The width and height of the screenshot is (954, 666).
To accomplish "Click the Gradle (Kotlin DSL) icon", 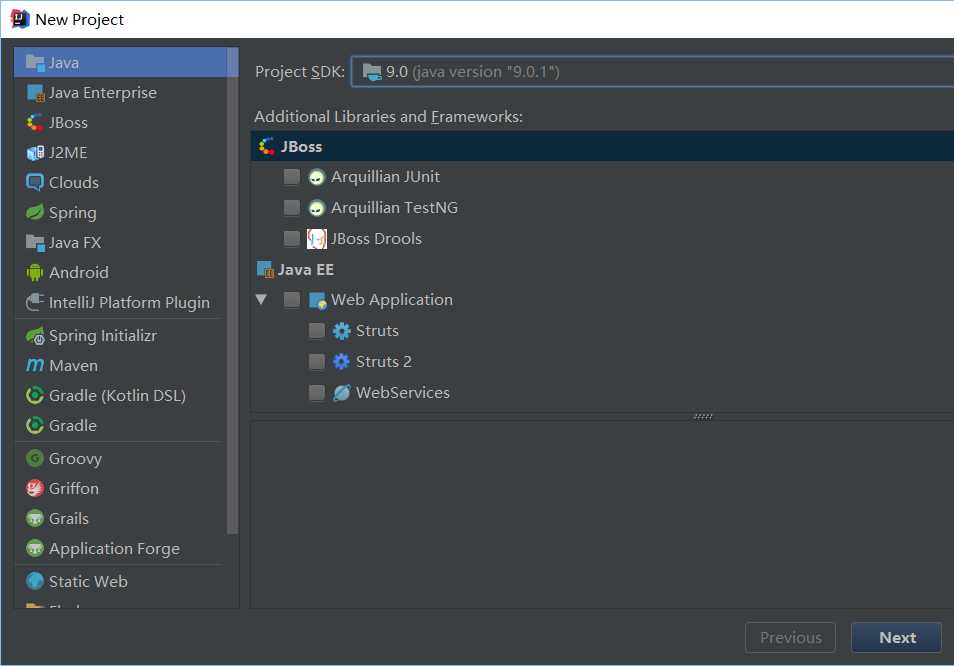I will click(35, 395).
